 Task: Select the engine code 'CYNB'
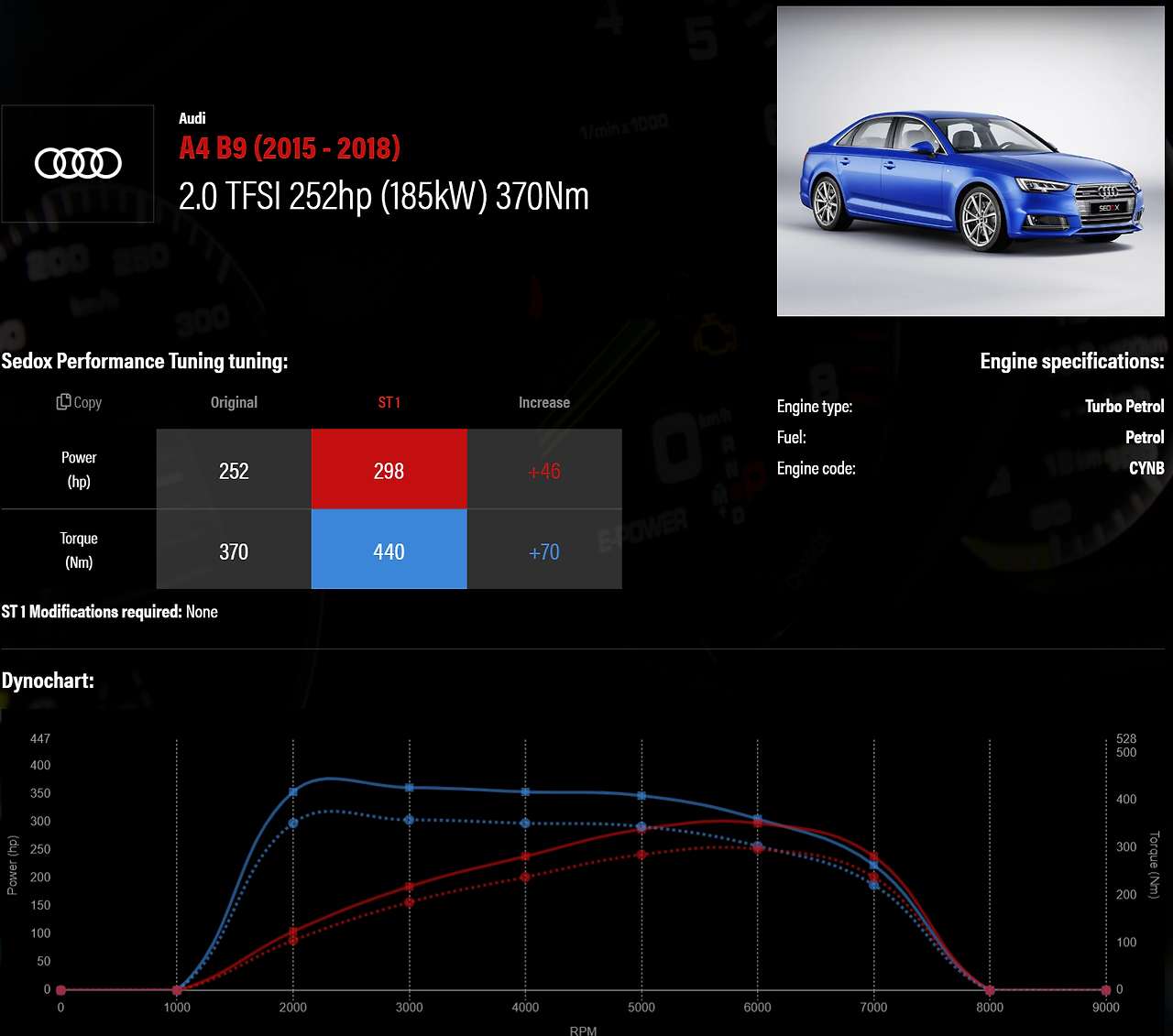coord(1146,468)
